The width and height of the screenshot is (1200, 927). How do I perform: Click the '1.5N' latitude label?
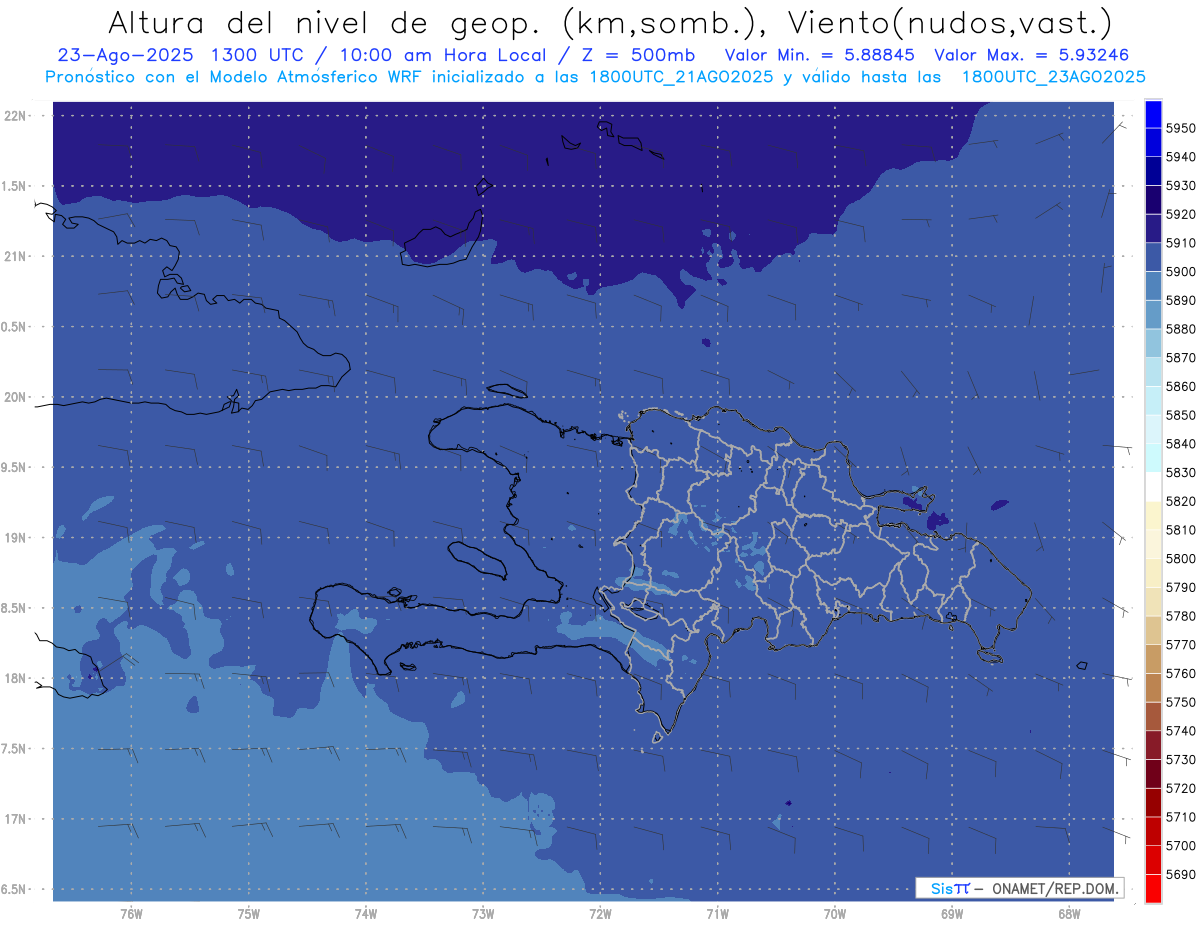click(13, 186)
